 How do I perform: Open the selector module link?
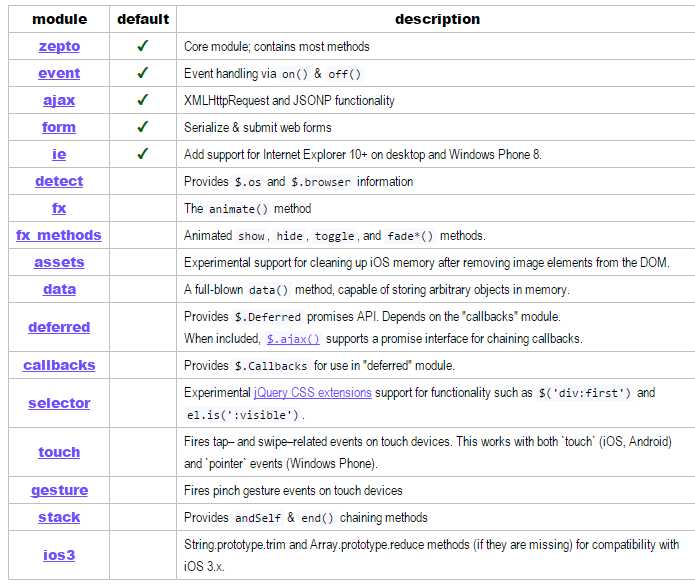[59, 403]
